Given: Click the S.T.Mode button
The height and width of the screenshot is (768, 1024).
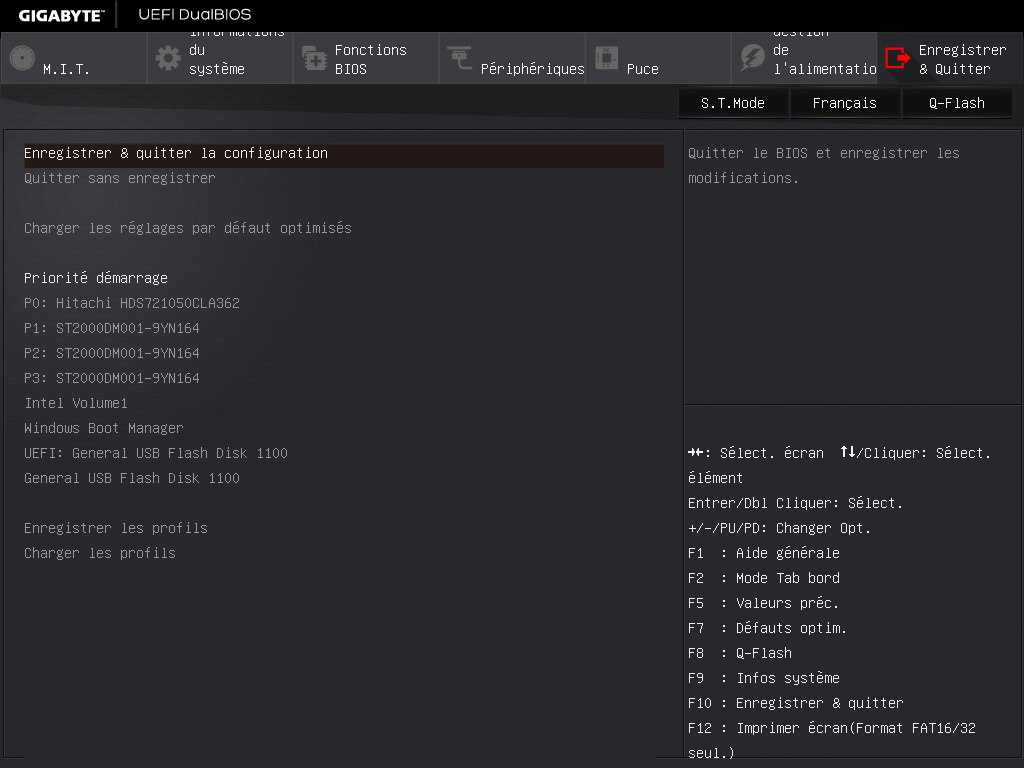Looking at the screenshot, I should (733, 103).
